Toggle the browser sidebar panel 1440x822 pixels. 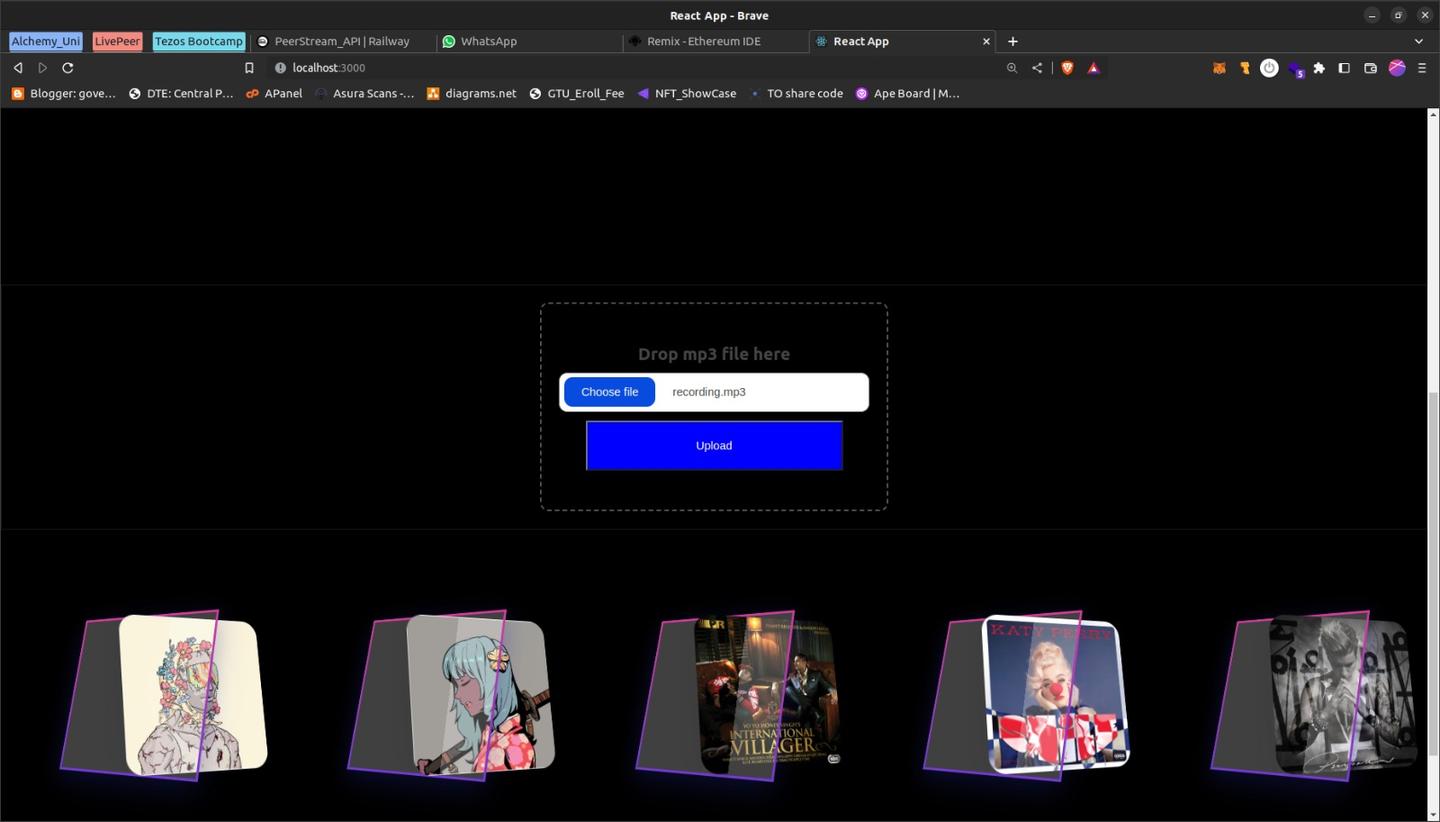coord(1344,68)
